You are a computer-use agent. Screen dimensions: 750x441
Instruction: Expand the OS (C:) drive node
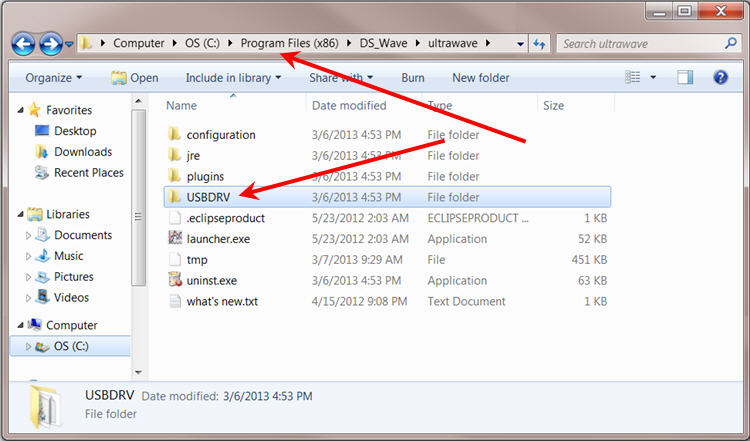(28, 346)
